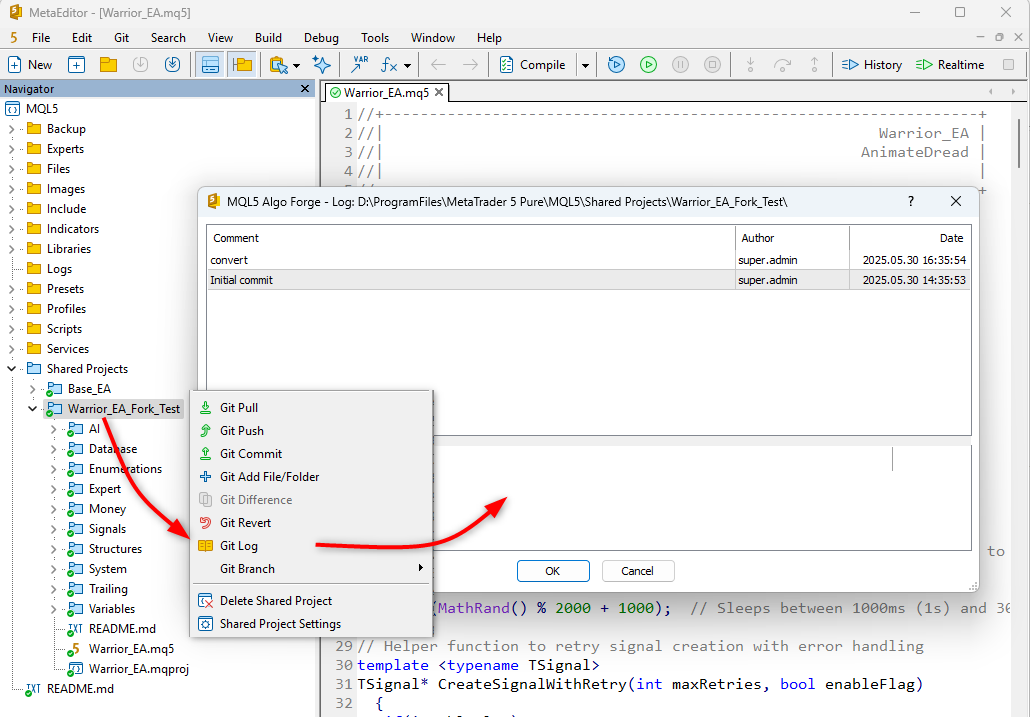Click the navigate forward arrow
Screen dimensions: 1030x717
click(x=470, y=64)
